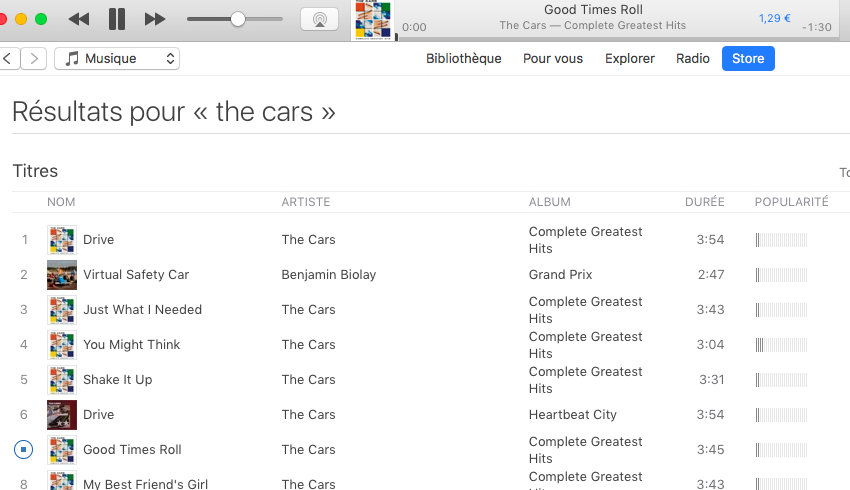
Task: Sort results by the DURÉE column
Action: click(704, 202)
